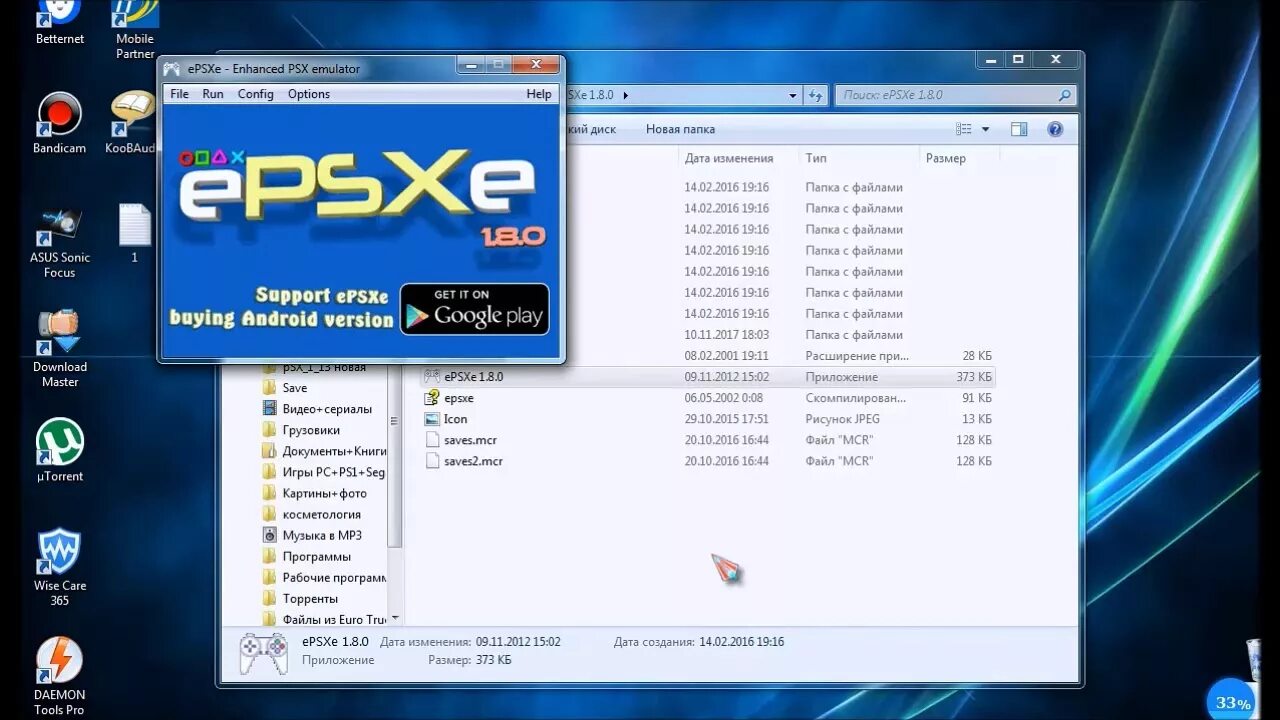Click the ePSXe gamepad title bar icon

pyautogui.click(x=172, y=69)
